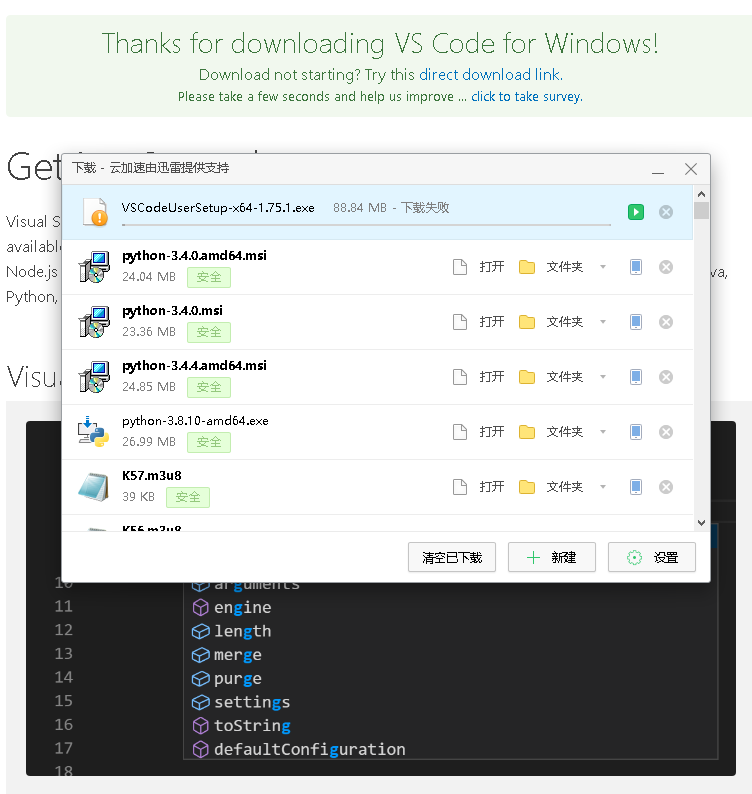Viewport: 752px width, 794px height.
Task: Click to take survey link
Action: pos(527,97)
